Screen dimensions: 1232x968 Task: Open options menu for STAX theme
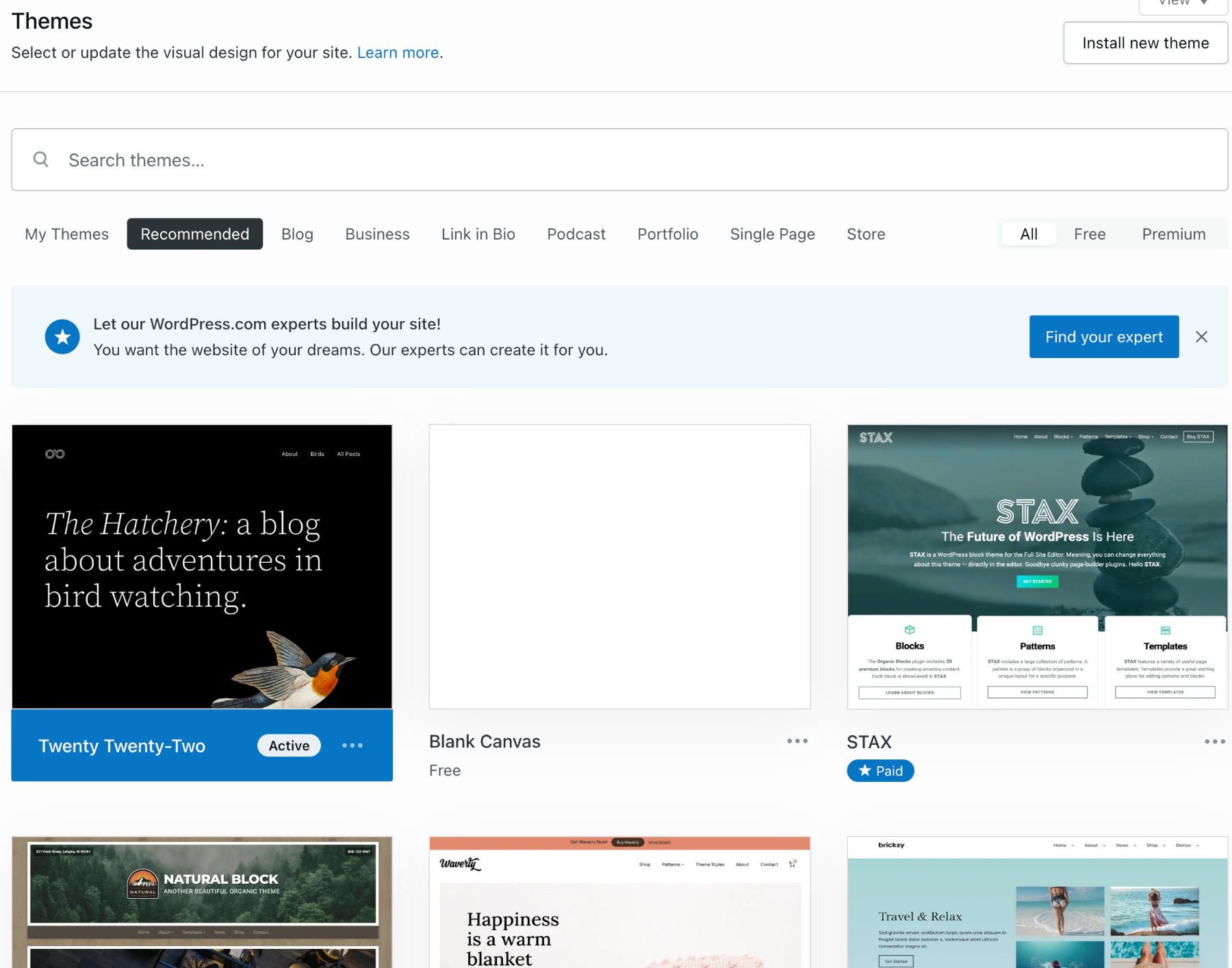[1215, 741]
